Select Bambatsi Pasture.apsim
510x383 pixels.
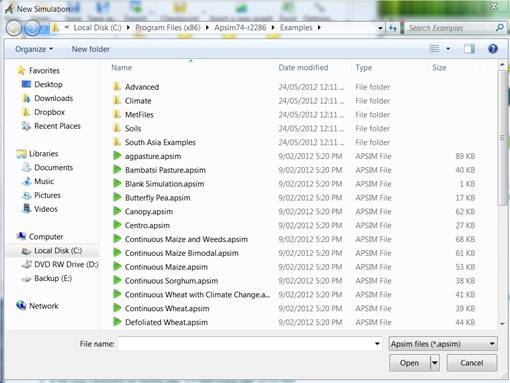pyautogui.click(x=165, y=170)
